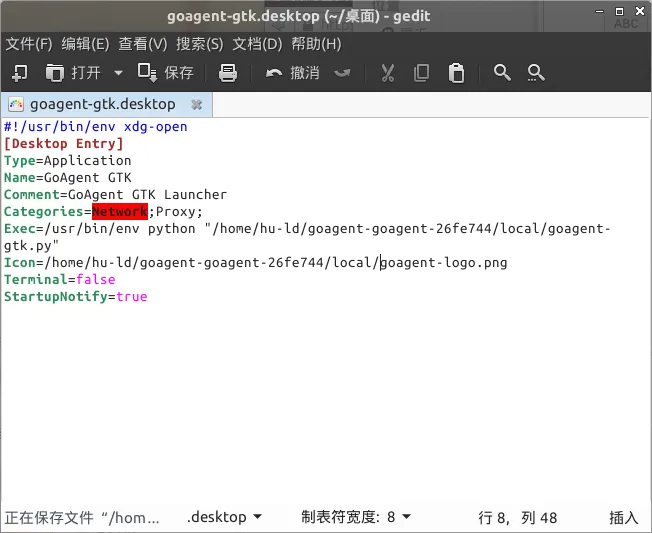652x533 pixels.
Task: Click the 行 8, 列 48 cursor position
Action: click(517, 518)
